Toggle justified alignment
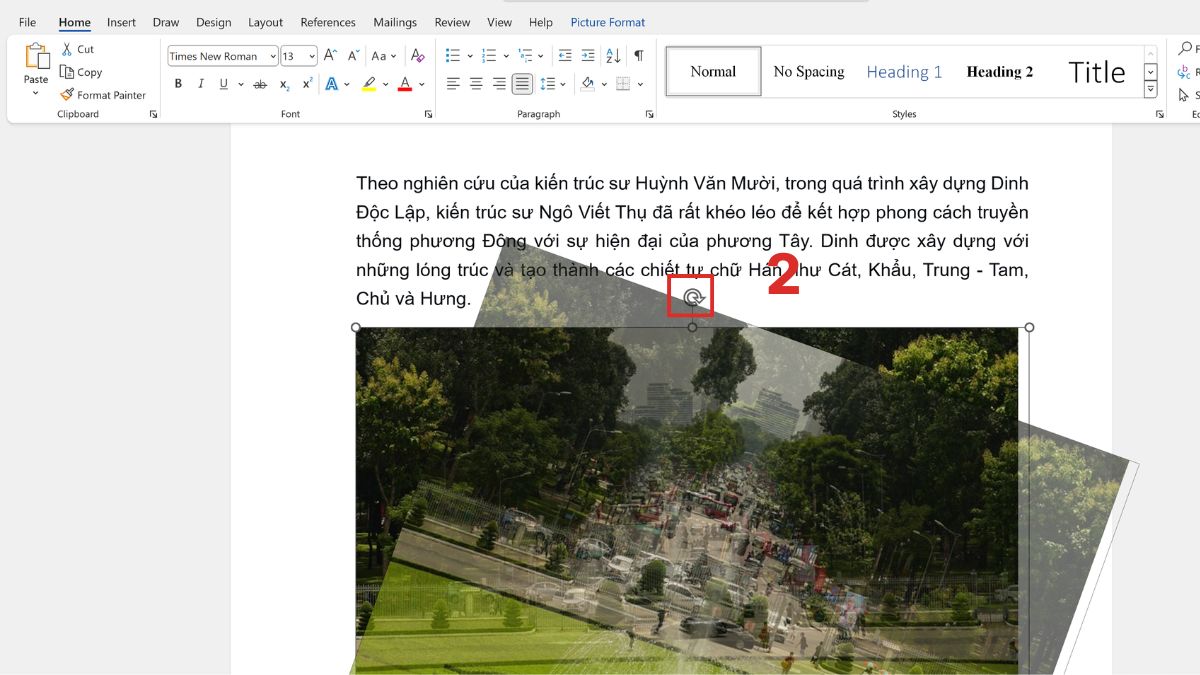Screen dimensions: 1200x675 click(522, 84)
